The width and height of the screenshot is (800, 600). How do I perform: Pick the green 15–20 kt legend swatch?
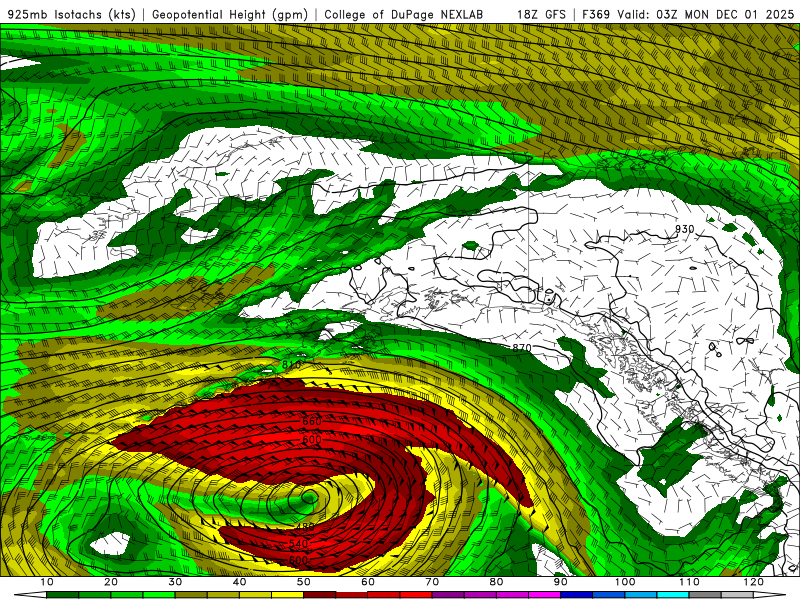click(x=94, y=595)
